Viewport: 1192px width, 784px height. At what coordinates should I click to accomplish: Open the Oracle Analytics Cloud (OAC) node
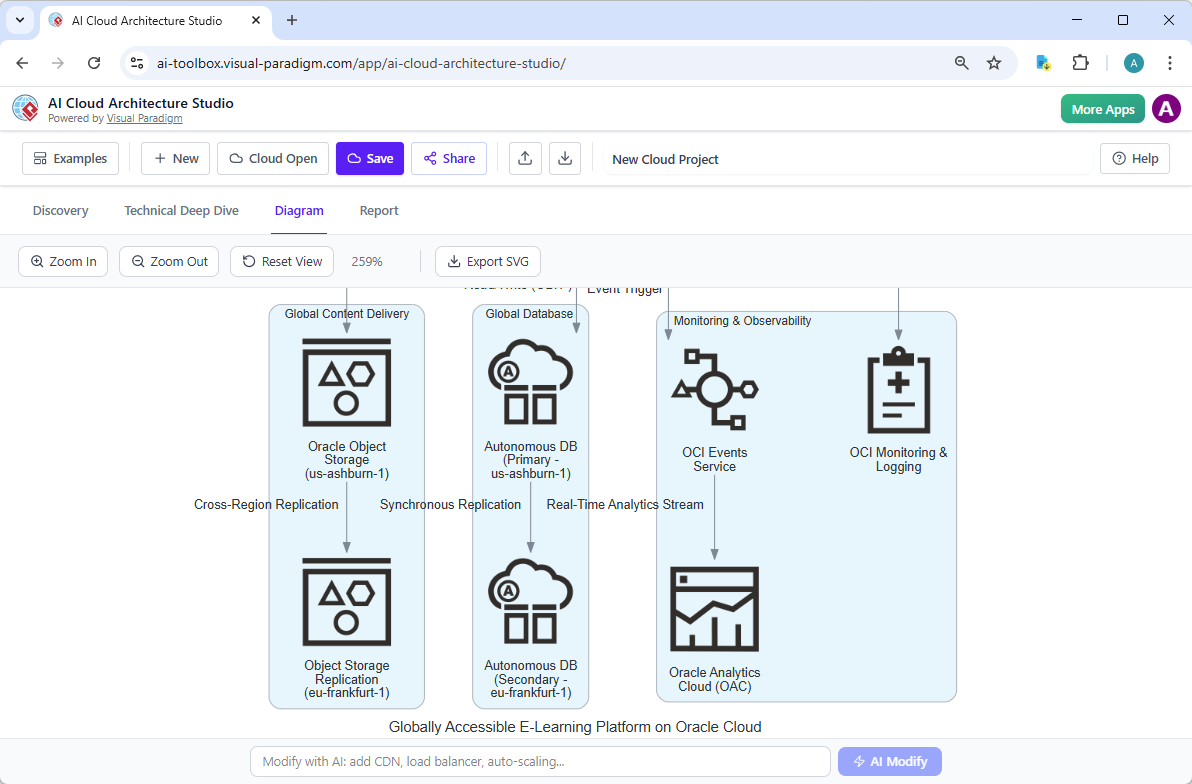714,608
